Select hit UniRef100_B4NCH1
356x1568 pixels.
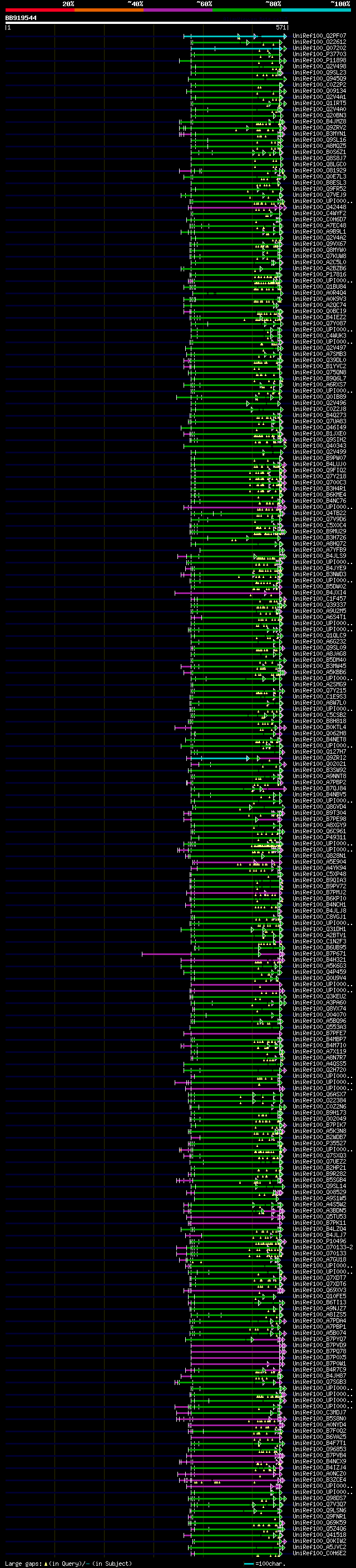click(319, 904)
